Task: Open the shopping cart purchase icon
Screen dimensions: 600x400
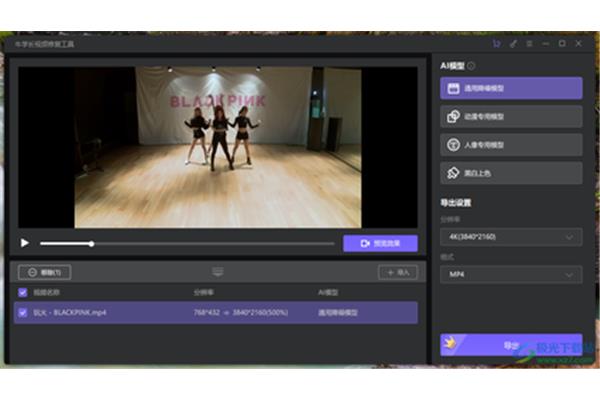Action: [x=497, y=44]
